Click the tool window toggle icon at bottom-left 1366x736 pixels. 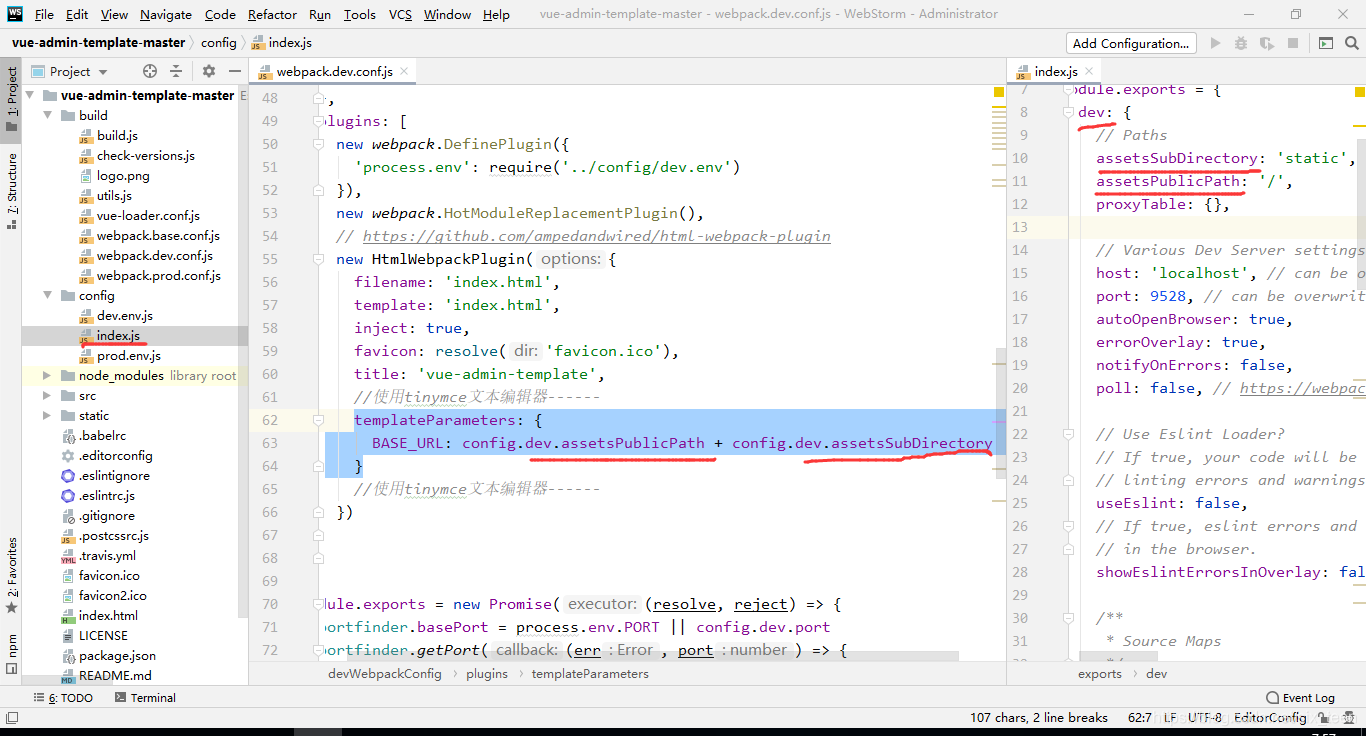[11, 718]
